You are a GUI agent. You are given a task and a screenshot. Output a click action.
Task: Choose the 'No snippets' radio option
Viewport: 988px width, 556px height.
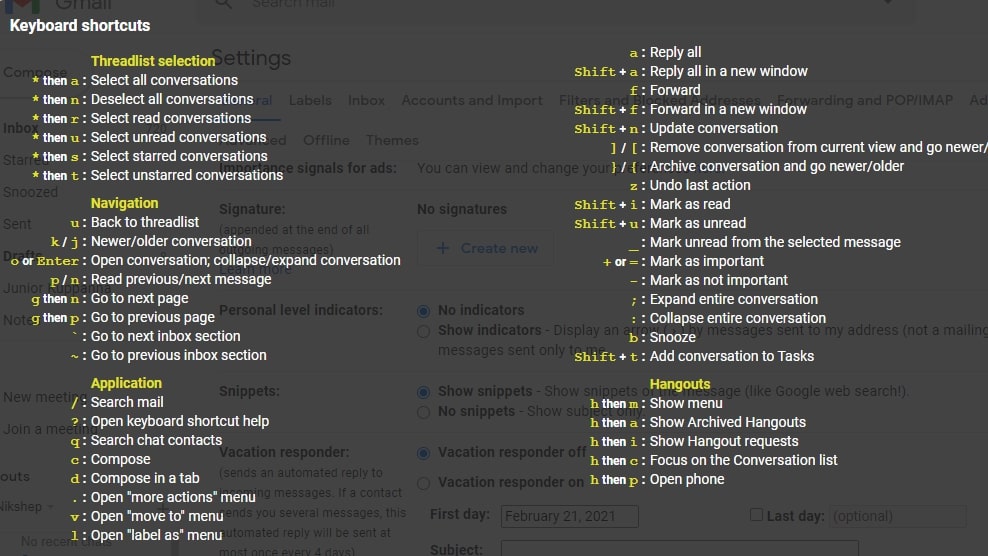423,412
